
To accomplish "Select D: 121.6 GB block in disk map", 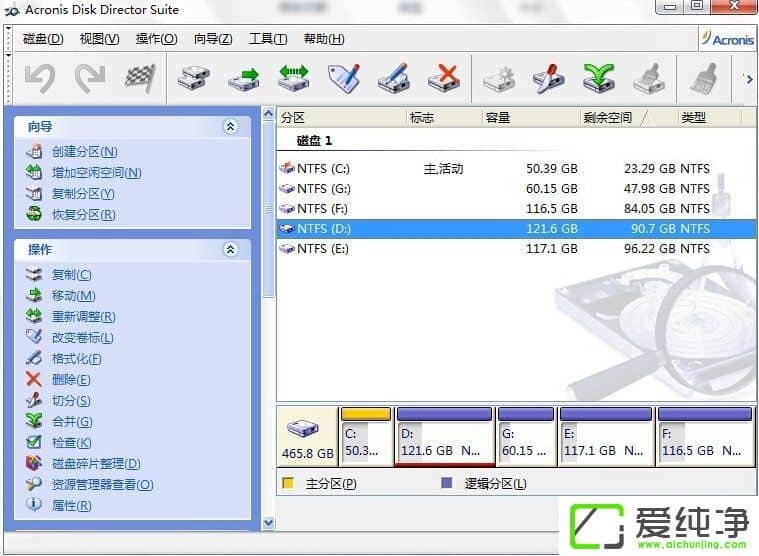I will click(444, 437).
